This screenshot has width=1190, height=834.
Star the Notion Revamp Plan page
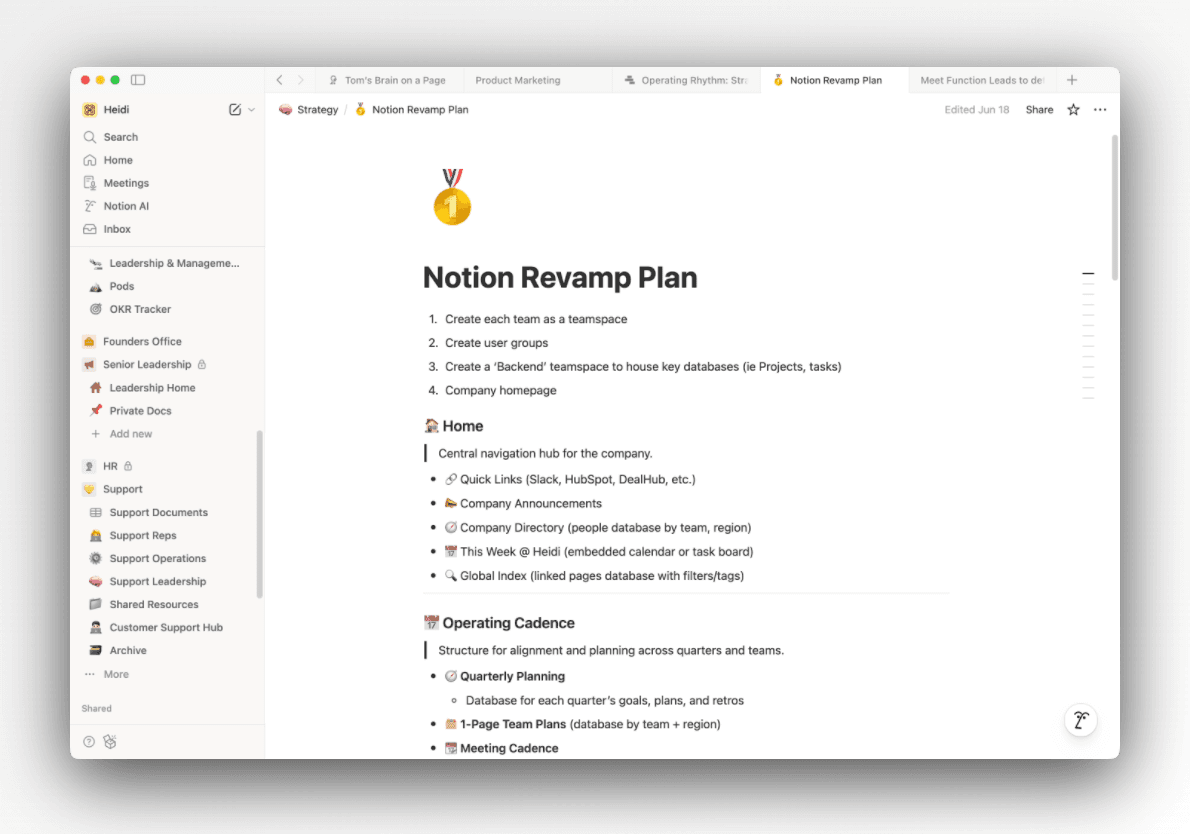[1072, 109]
